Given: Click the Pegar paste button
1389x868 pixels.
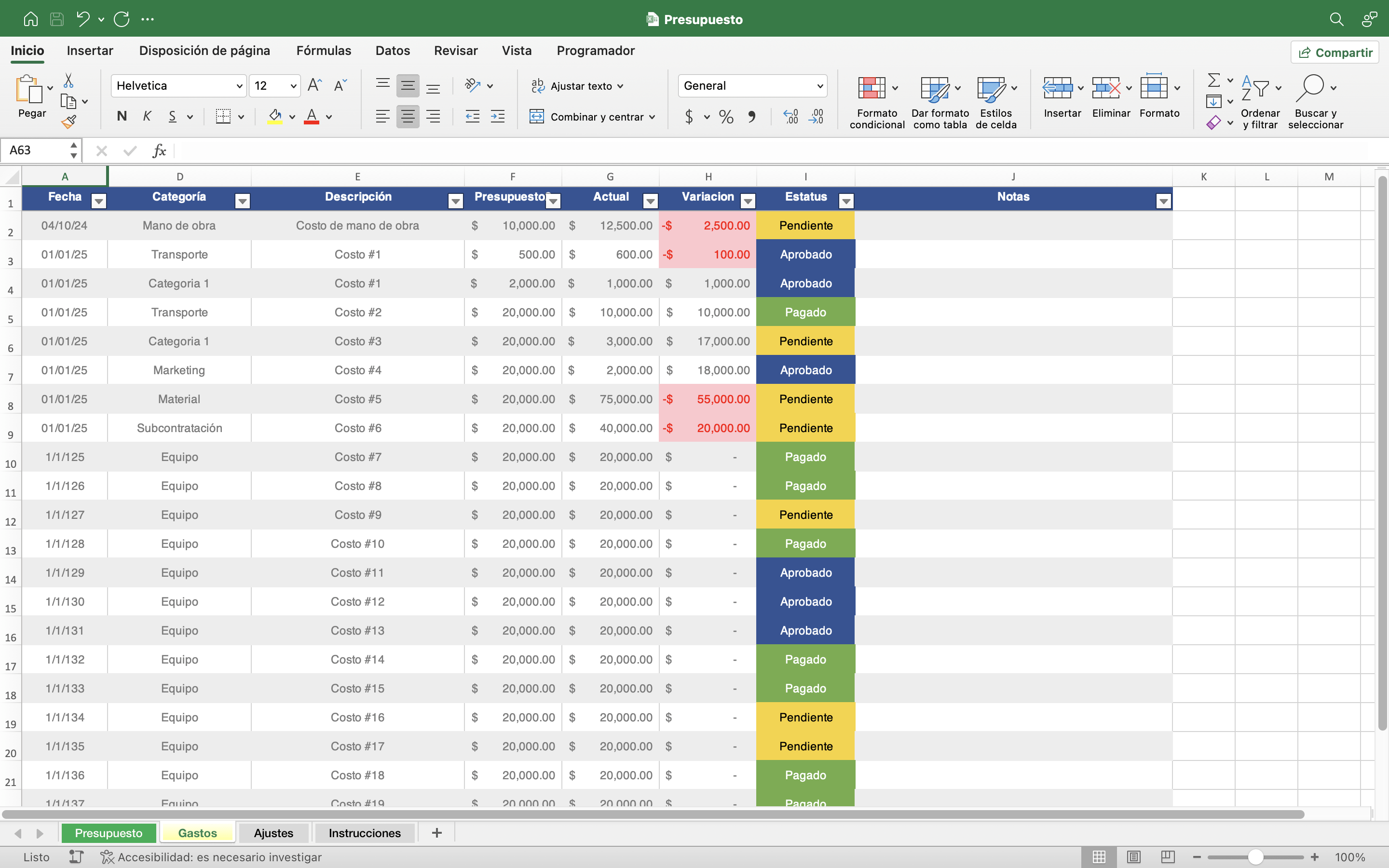Looking at the screenshot, I should click(x=31, y=97).
